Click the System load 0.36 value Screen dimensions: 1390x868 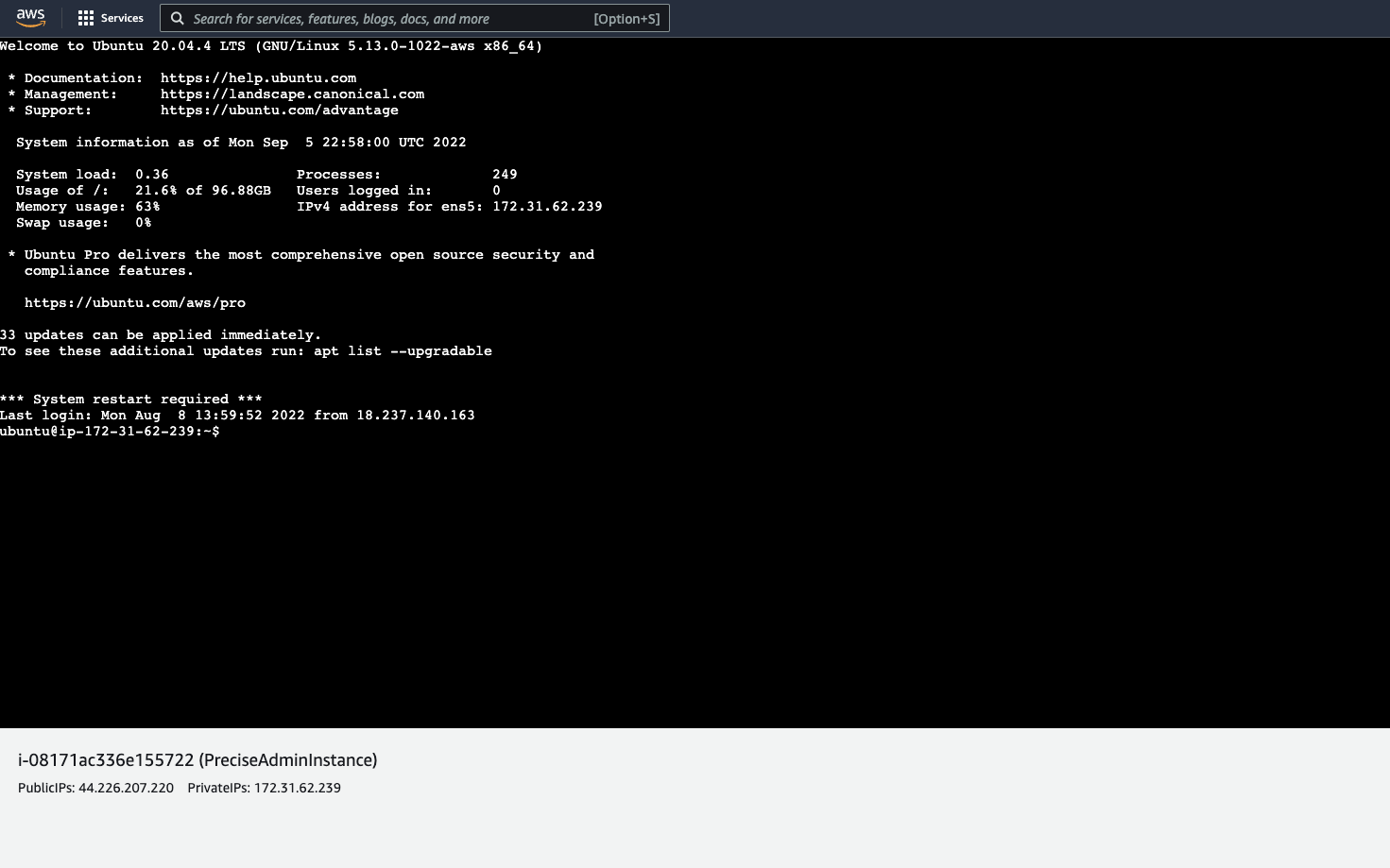pyautogui.click(x=152, y=175)
